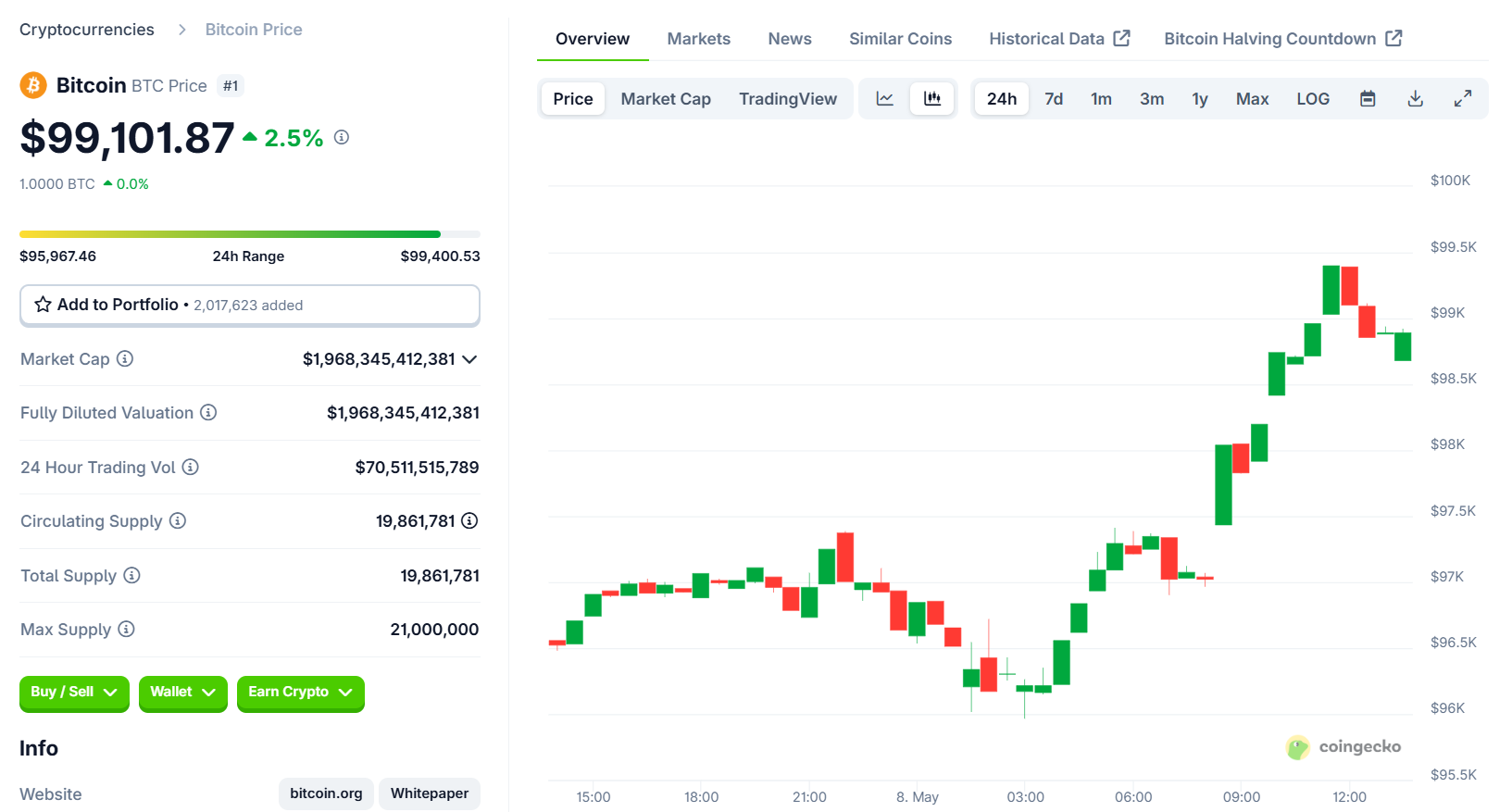Click the Max Supply info icon
Screen dimensions: 1512x812
point(126,629)
